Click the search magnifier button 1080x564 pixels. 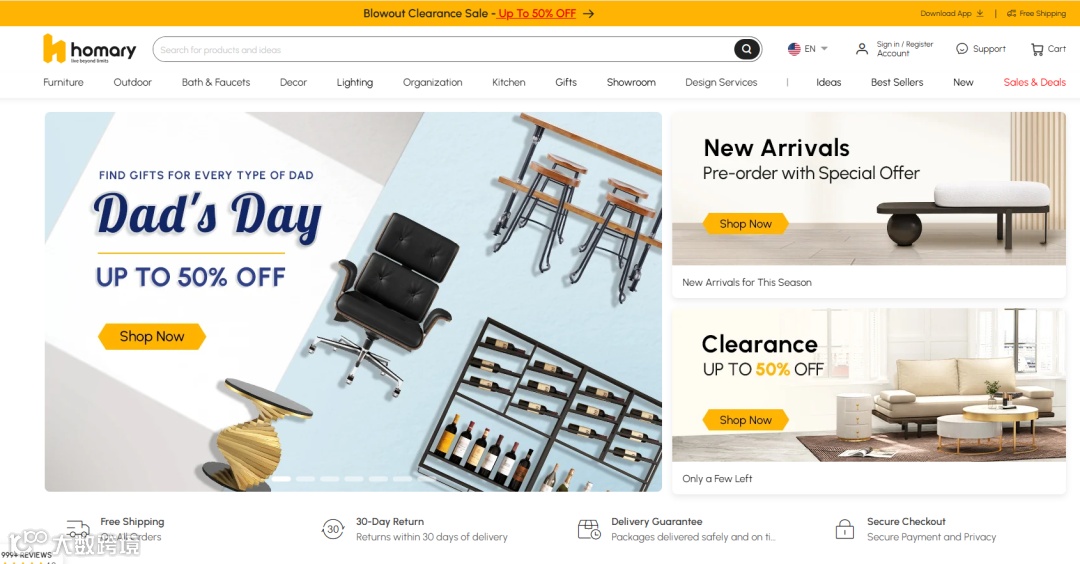747,49
